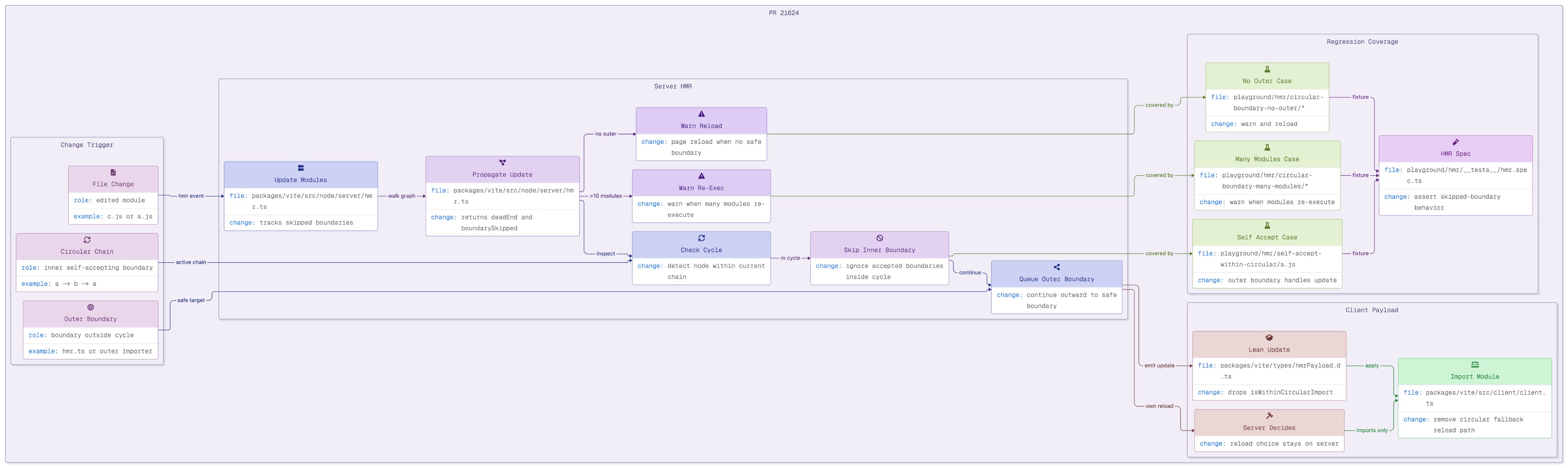Click the Outer Boundary target icon

pyautogui.click(x=90, y=307)
